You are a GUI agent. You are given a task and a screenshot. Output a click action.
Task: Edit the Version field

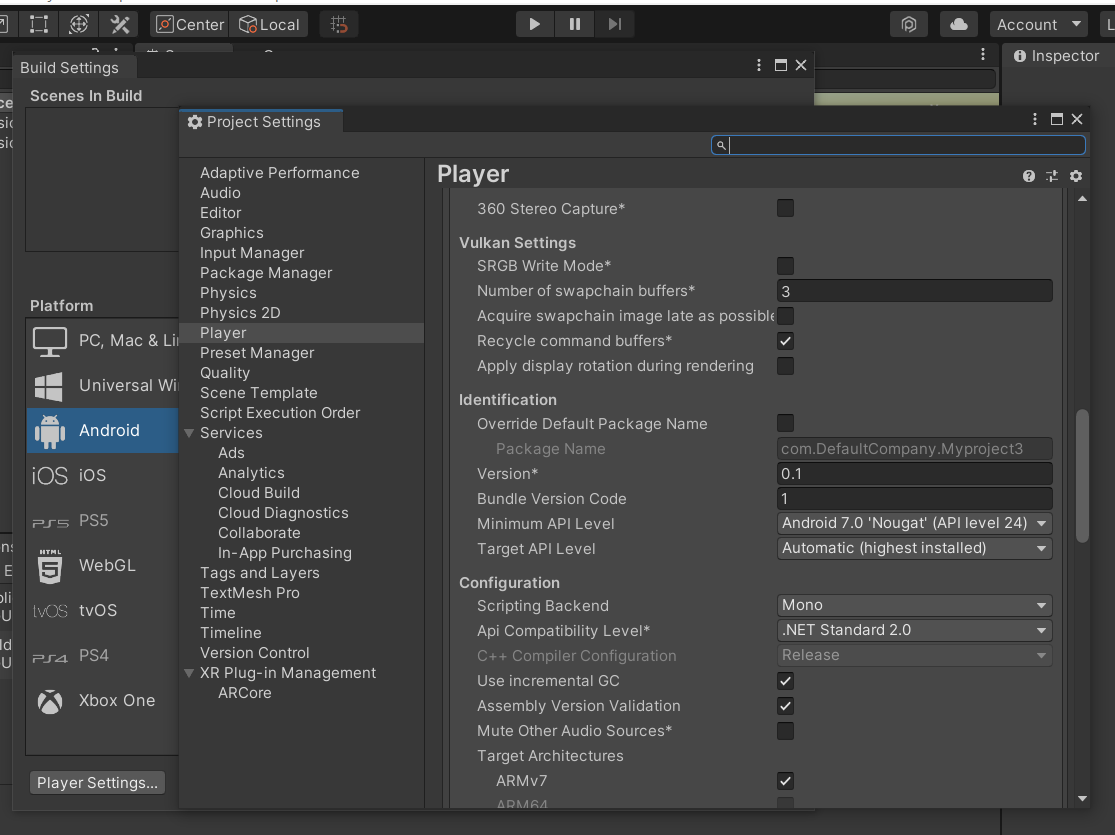pyautogui.click(x=914, y=474)
